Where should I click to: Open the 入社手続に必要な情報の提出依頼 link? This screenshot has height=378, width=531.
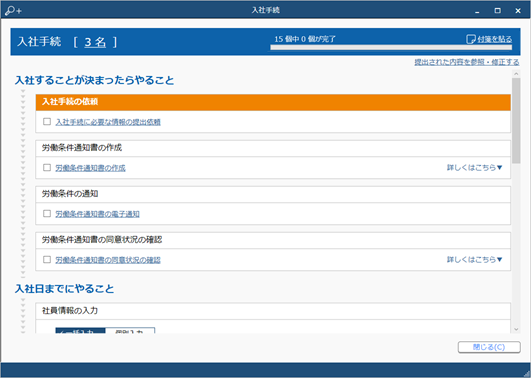[108, 122]
